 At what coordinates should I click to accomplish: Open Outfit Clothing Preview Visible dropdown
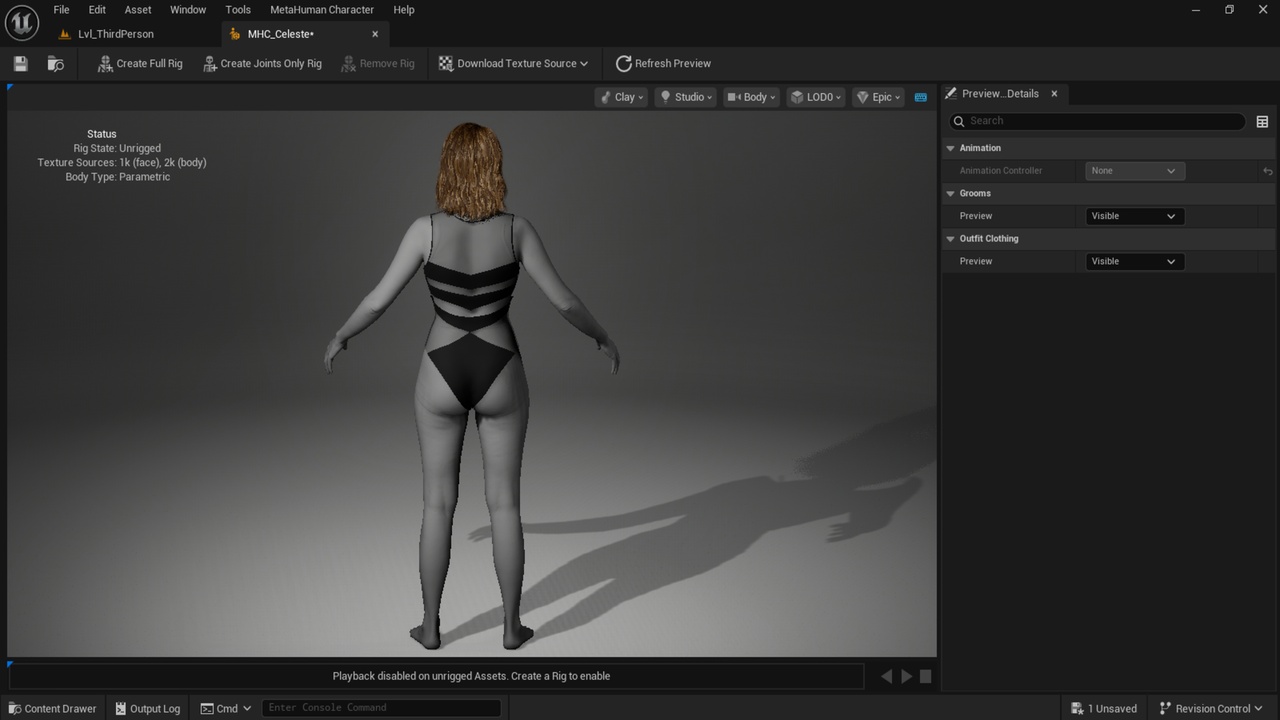click(x=1135, y=261)
